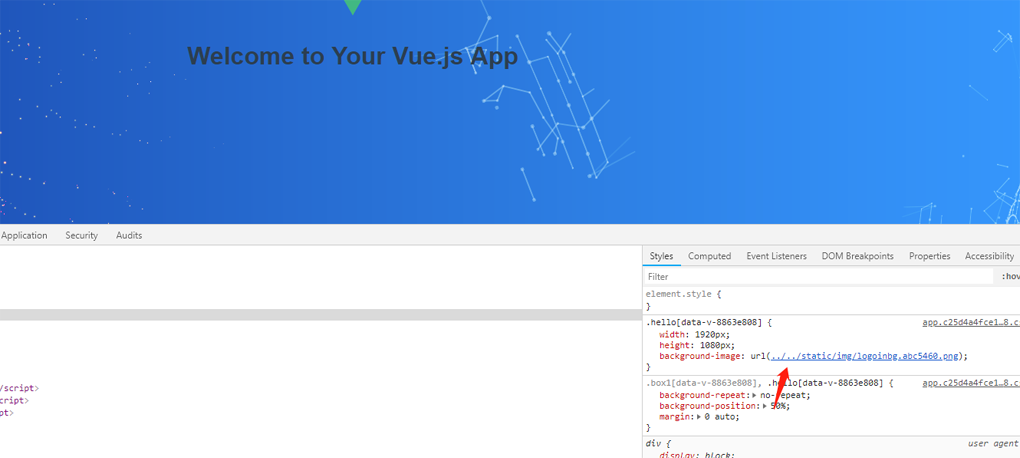This screenshot has height=458, width=1020.
Task: Click the margin value 0 auto
Action: (x=722, y=417)
